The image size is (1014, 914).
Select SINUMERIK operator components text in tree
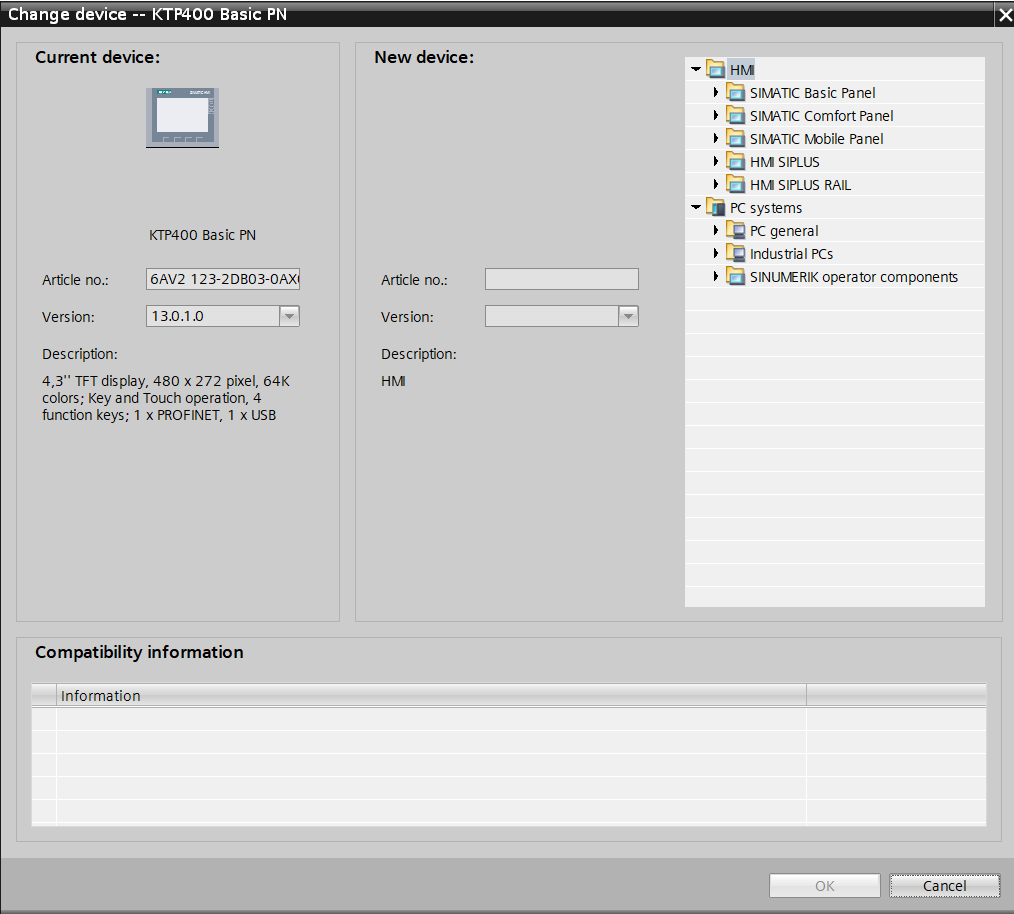854,277
